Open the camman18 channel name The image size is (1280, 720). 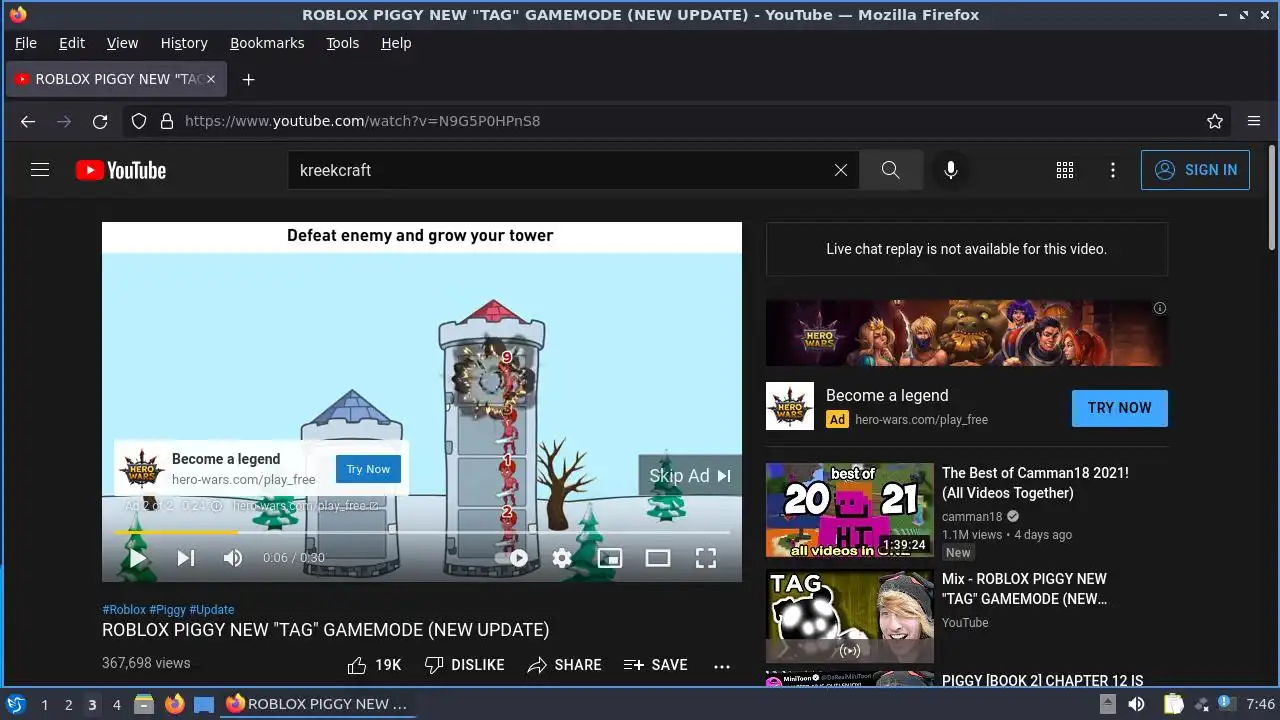pos(972,517)
